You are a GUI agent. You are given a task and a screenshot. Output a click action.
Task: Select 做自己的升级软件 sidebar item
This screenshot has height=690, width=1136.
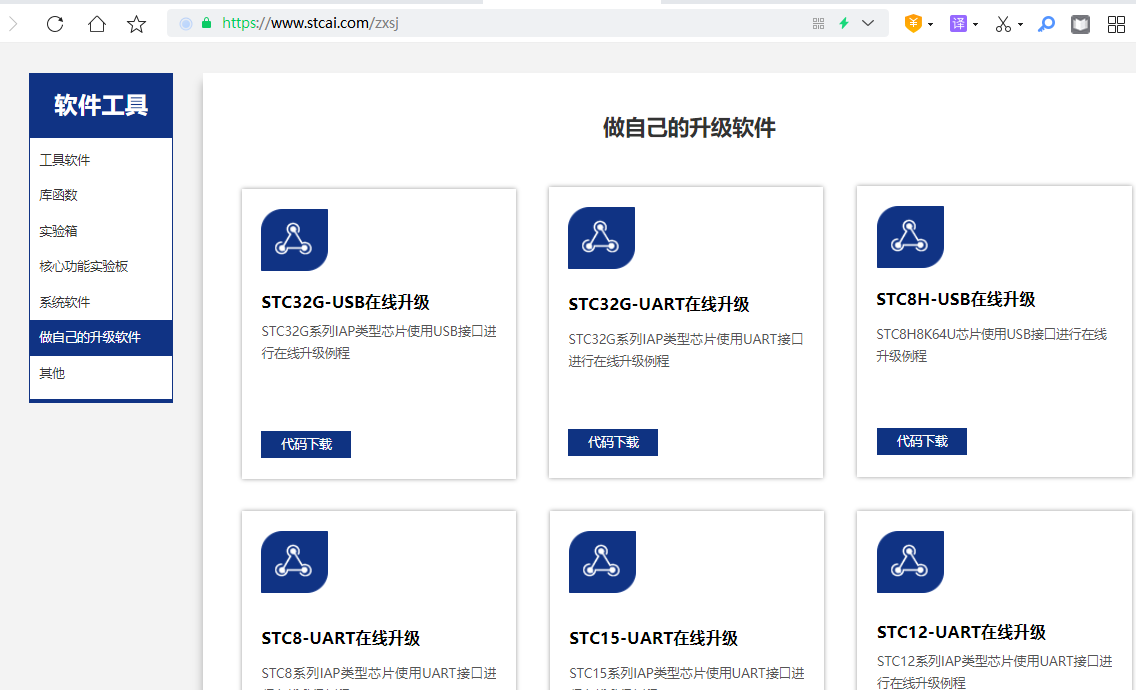[x=101, y=337]
